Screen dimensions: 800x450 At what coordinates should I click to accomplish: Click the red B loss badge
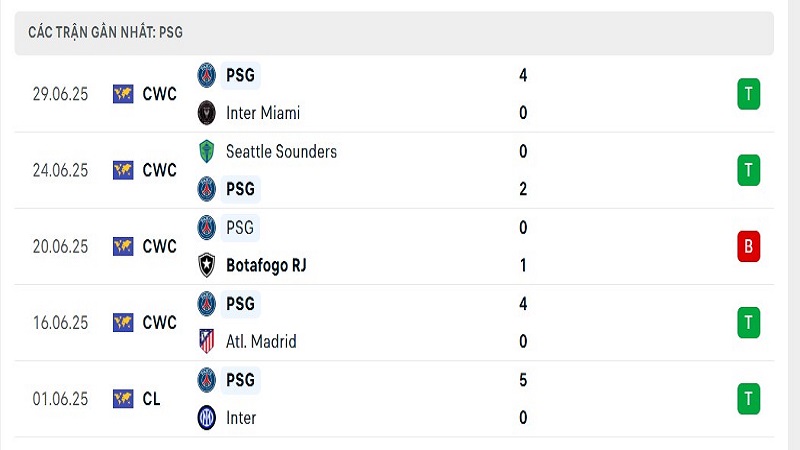click(x=748, y=246)
